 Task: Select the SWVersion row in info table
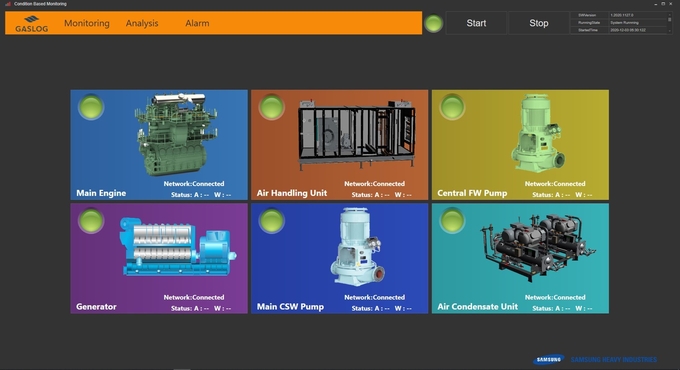click(619, 15)
